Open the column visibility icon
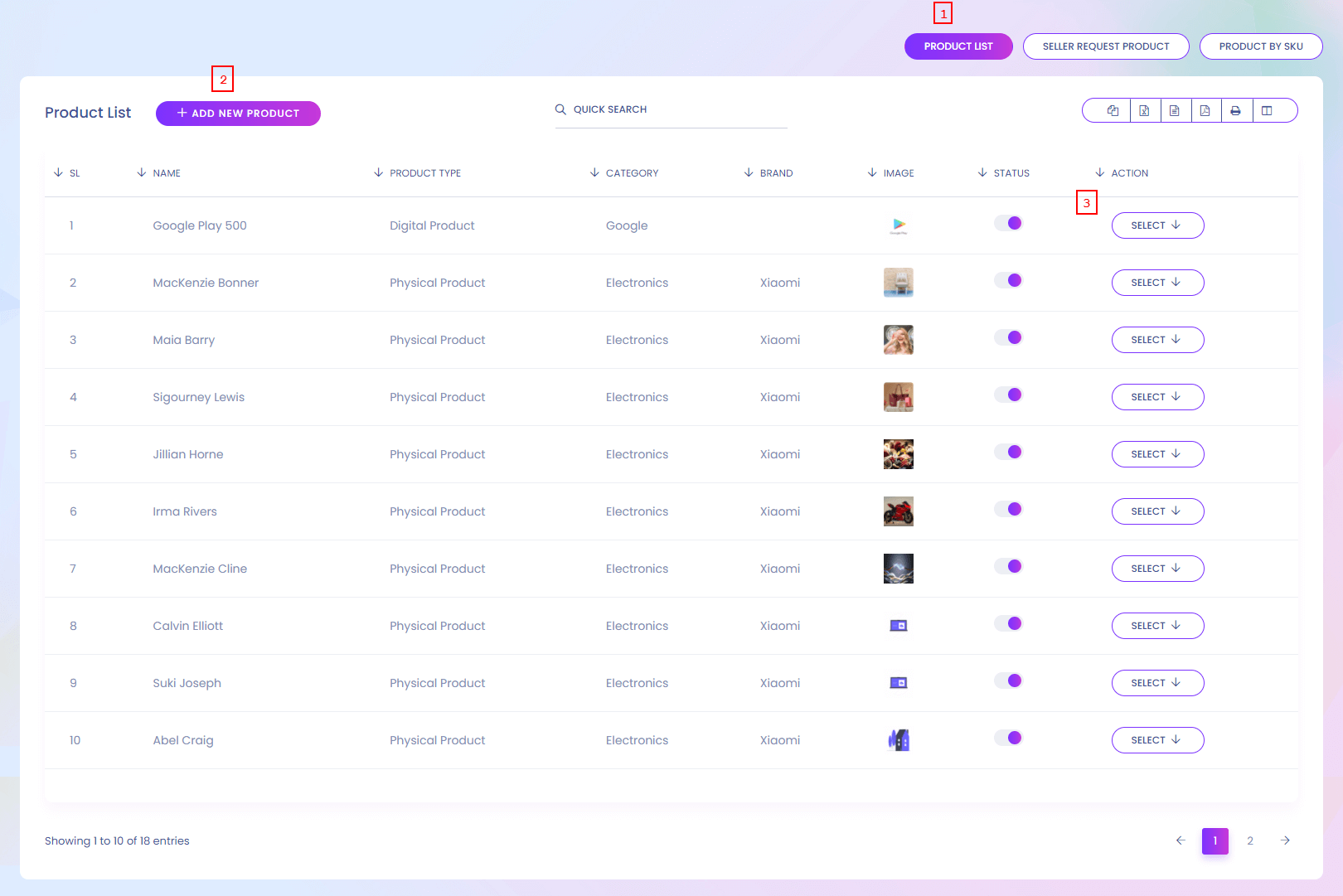This screenshot has height=896, width=1343. click(1267, 110)
